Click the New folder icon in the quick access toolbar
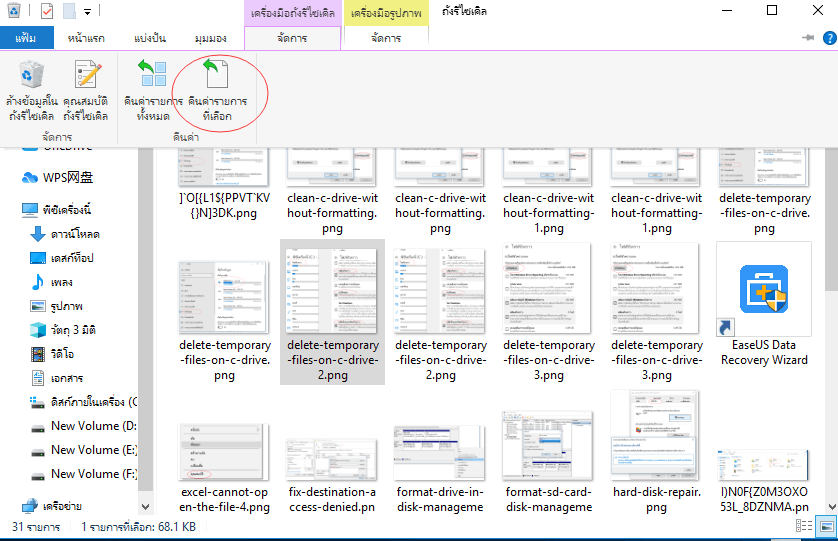 click(69, 11)
